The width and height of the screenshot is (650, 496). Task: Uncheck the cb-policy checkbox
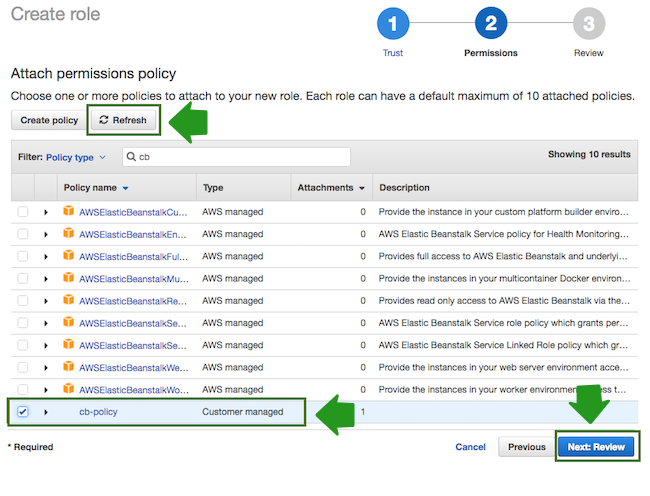pyautogui.click(x=23, y=411)
